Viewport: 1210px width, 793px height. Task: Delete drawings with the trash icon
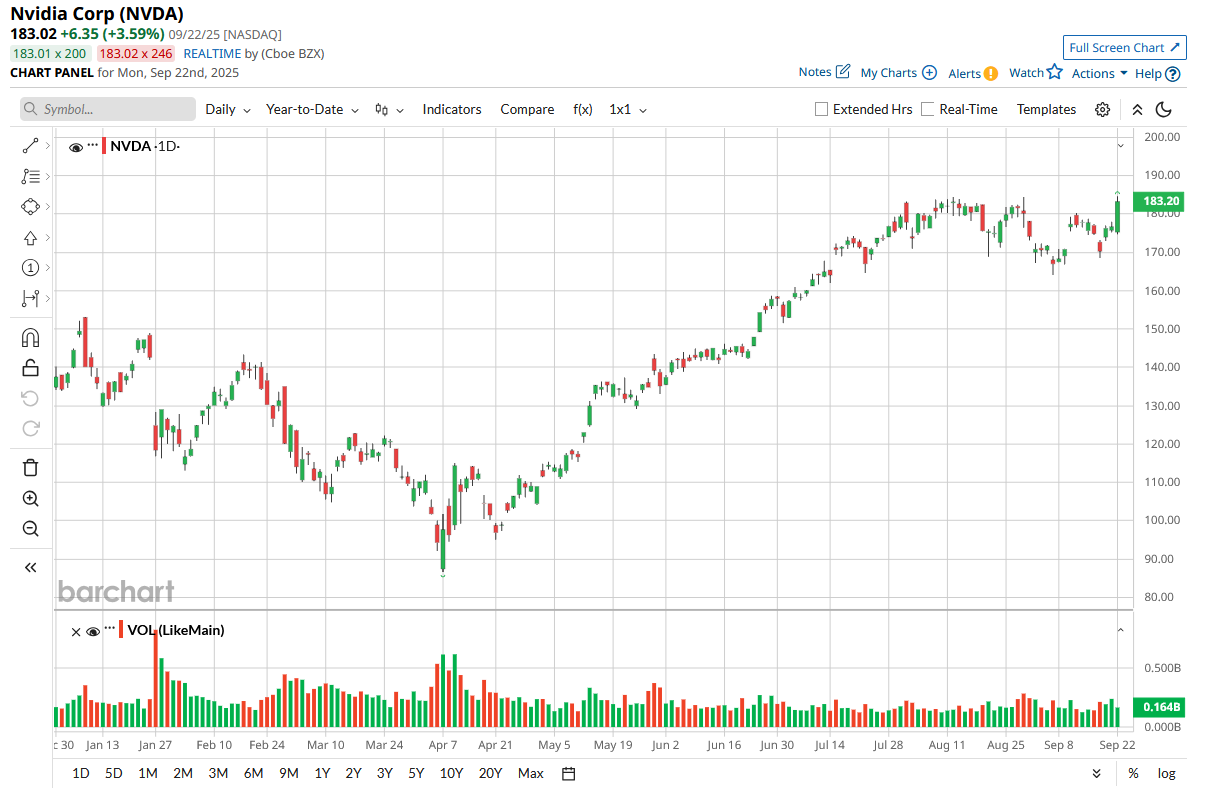(30, 467)
